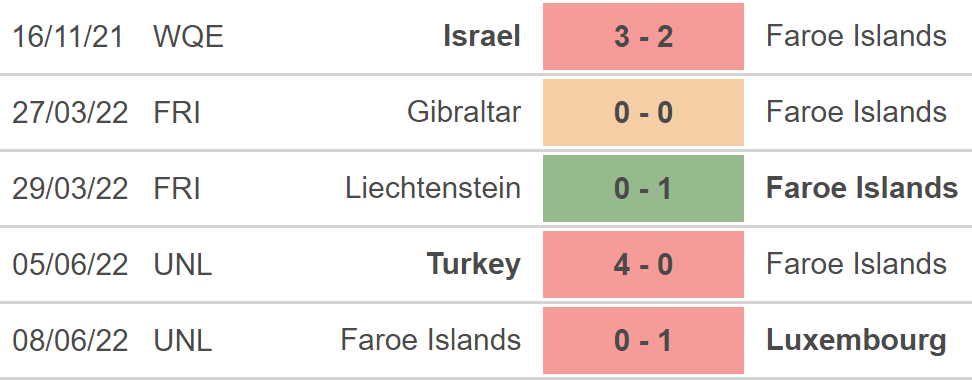The image size is (972, 380).
Task: Select the UNL label on 05/06/22
Action: [x=183, y=265]
